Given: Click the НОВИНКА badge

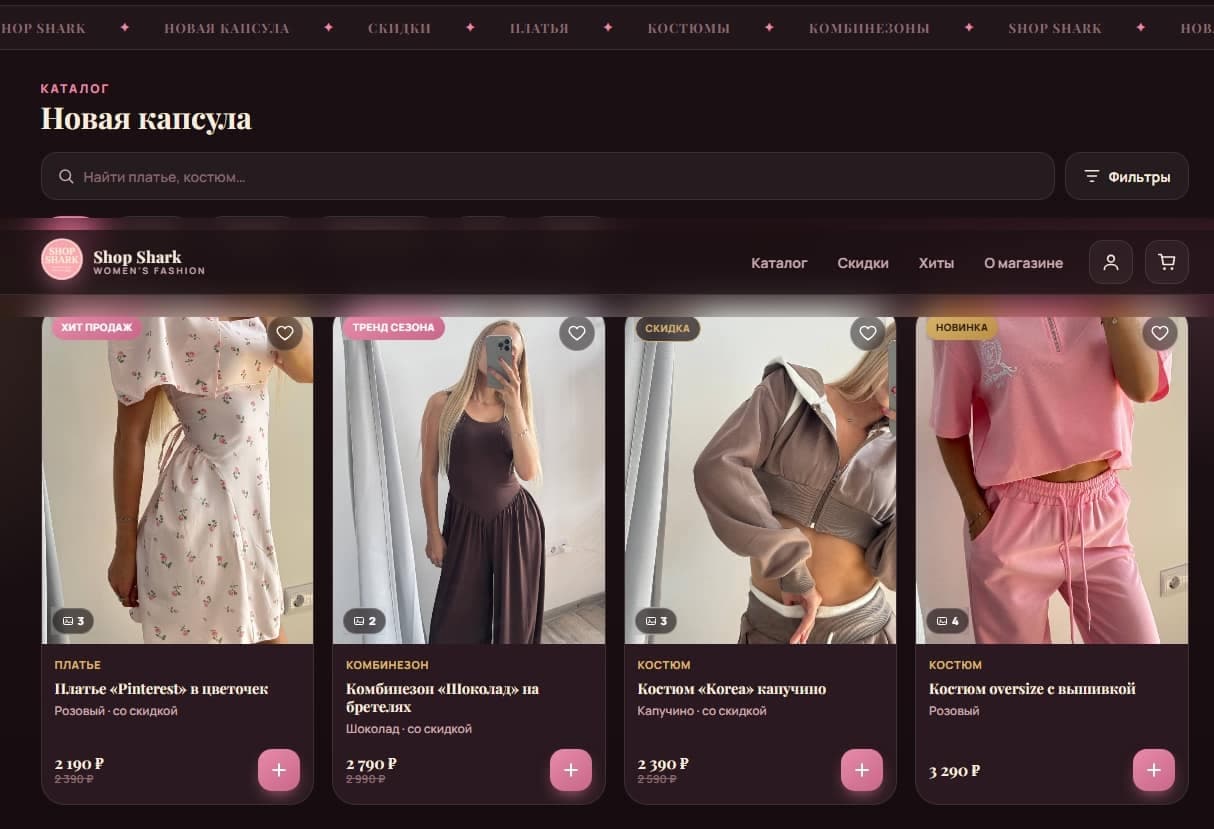Looking at the screenshot, I should (962, 327).
